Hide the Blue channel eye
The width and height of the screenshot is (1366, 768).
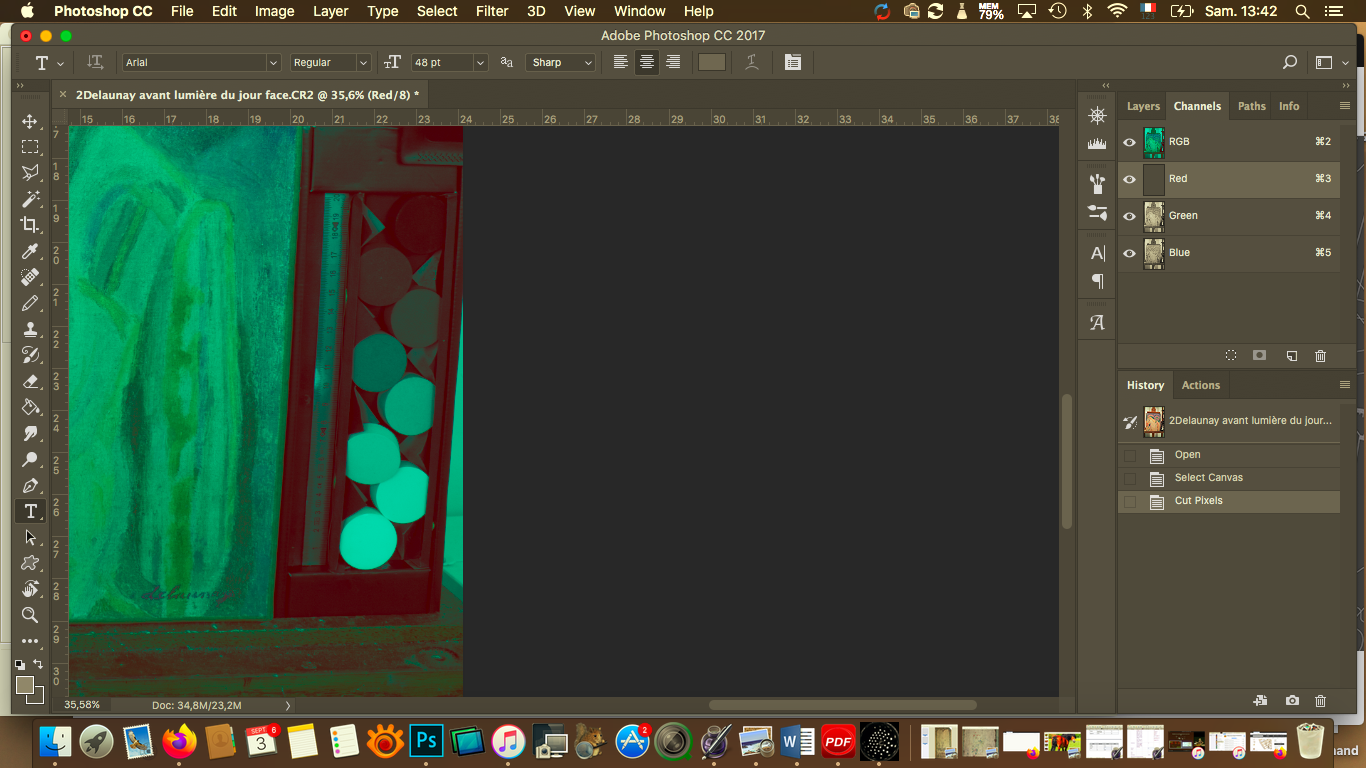(x=1130, y=253)
